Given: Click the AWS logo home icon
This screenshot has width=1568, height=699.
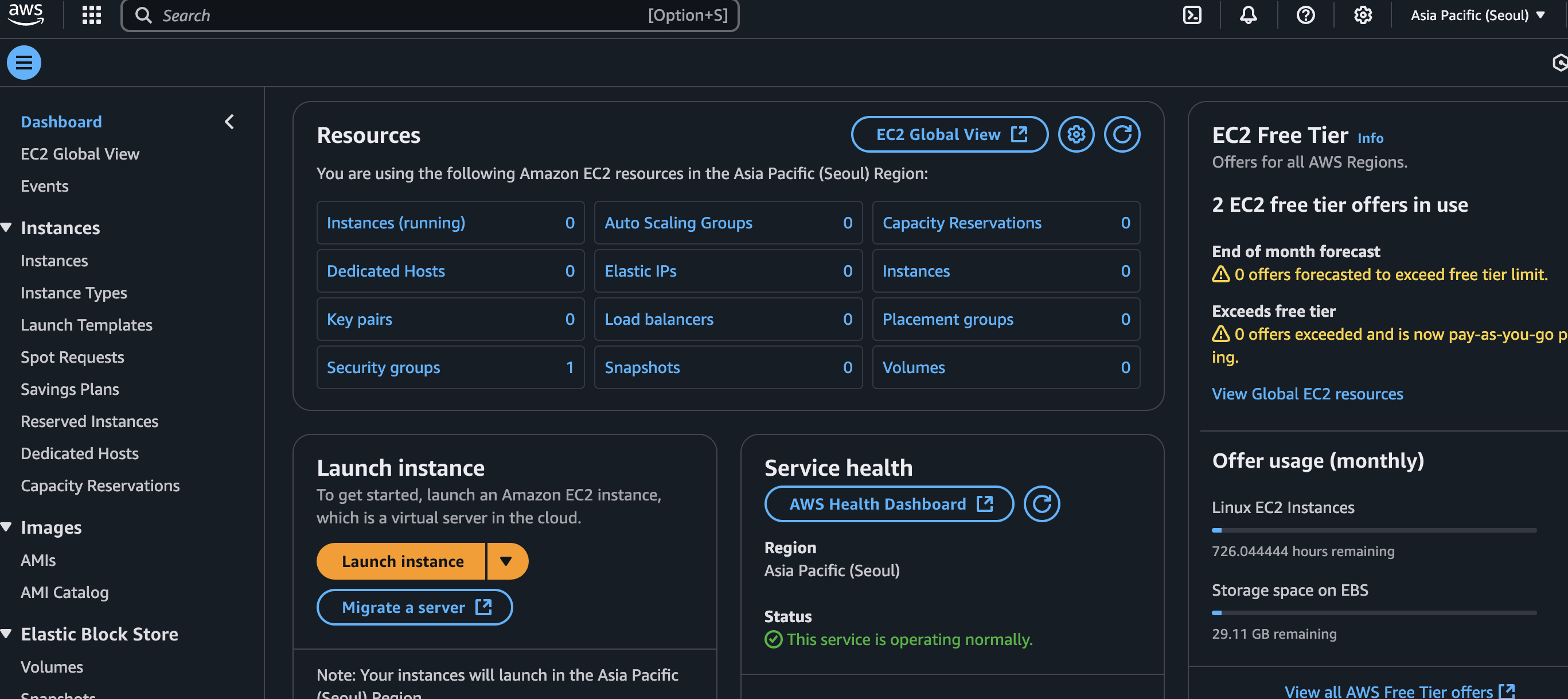Looking at the screenshot, I should tap(26, 13).
